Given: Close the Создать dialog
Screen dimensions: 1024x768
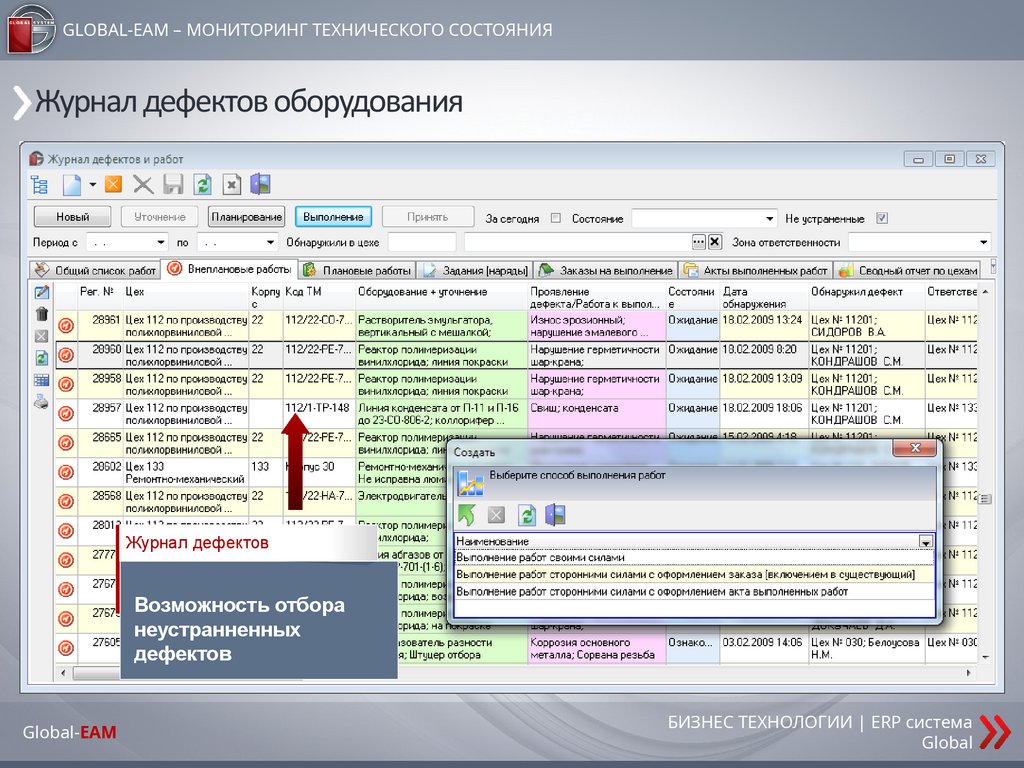Looking at the screenshot, I should pyautogui.click(x=915, y=448).
